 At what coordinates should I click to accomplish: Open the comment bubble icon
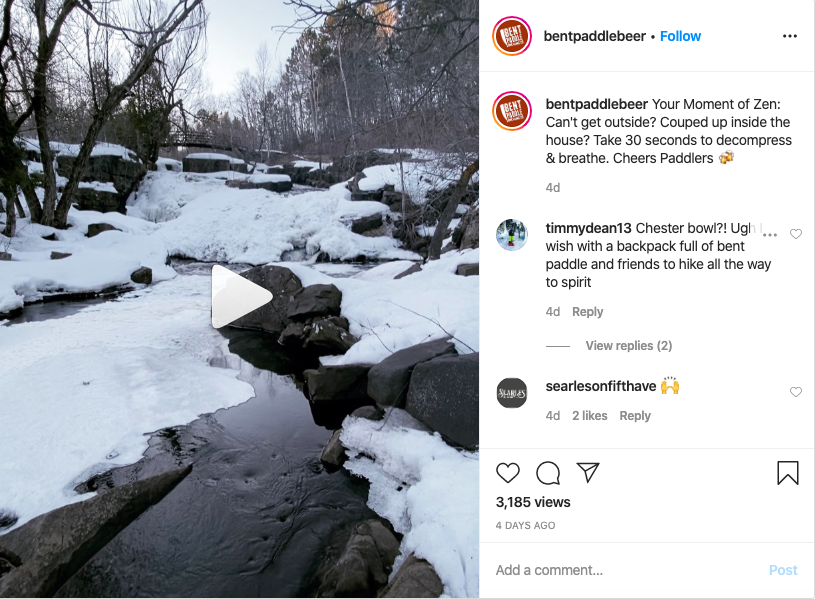click(x=548, y=473)
